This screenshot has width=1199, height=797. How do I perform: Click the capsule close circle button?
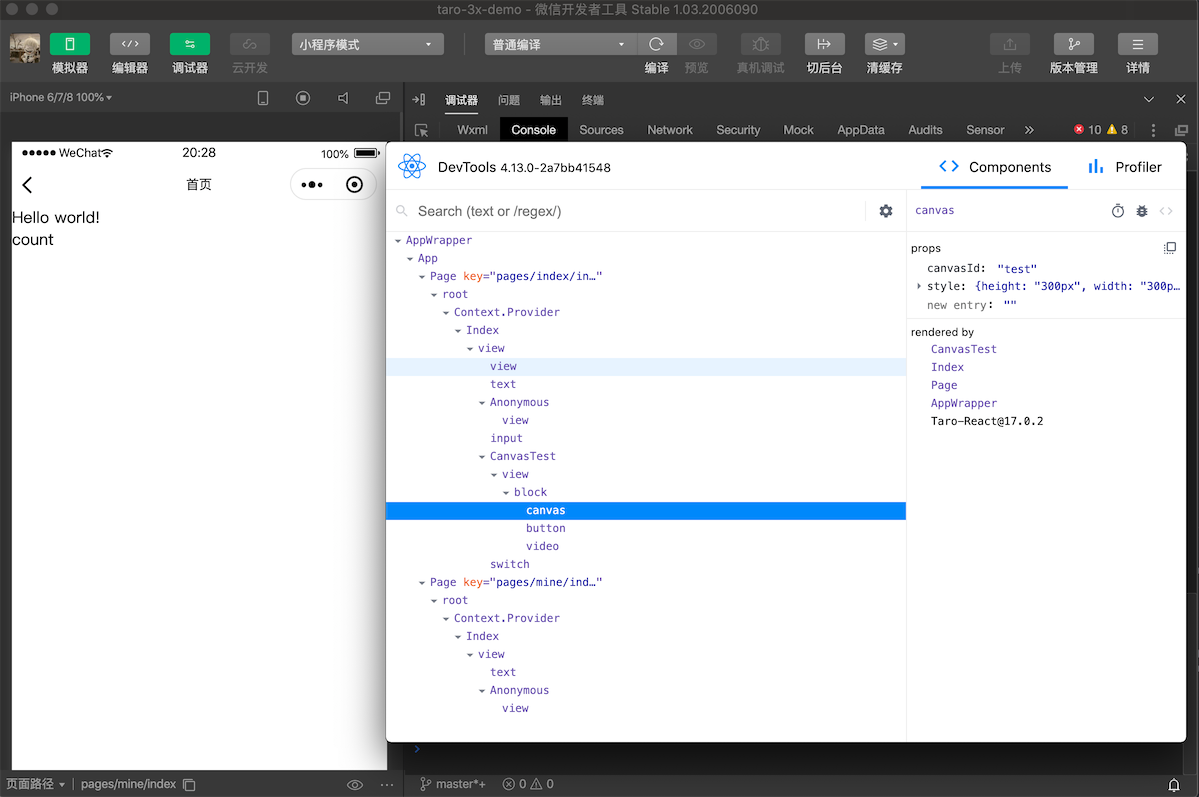click(x=354, y=185)
